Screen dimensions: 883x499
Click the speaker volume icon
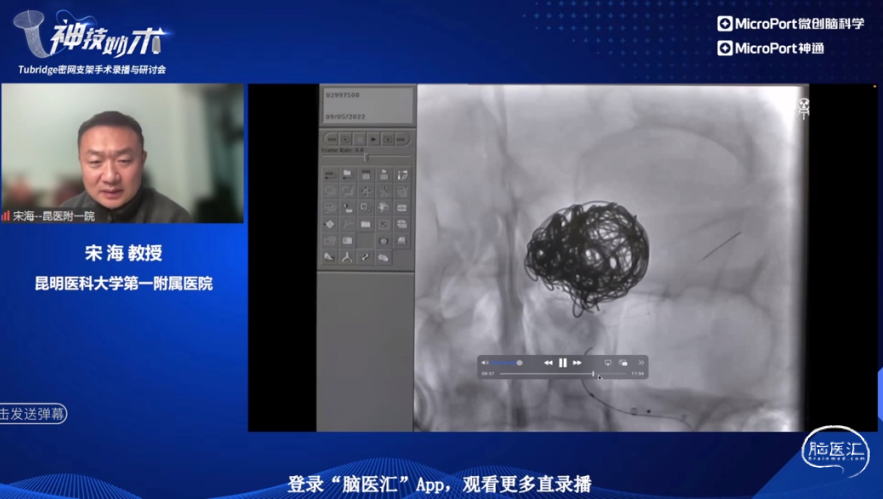[x=485, y=362]
